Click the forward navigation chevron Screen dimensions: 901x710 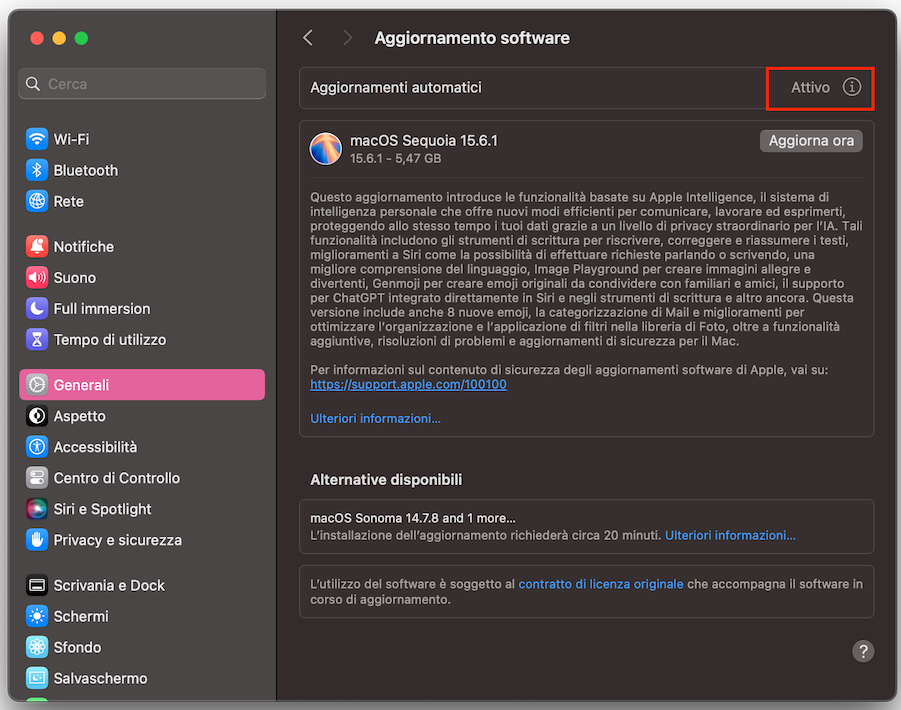pyautogui.click(x=347, y=37)
